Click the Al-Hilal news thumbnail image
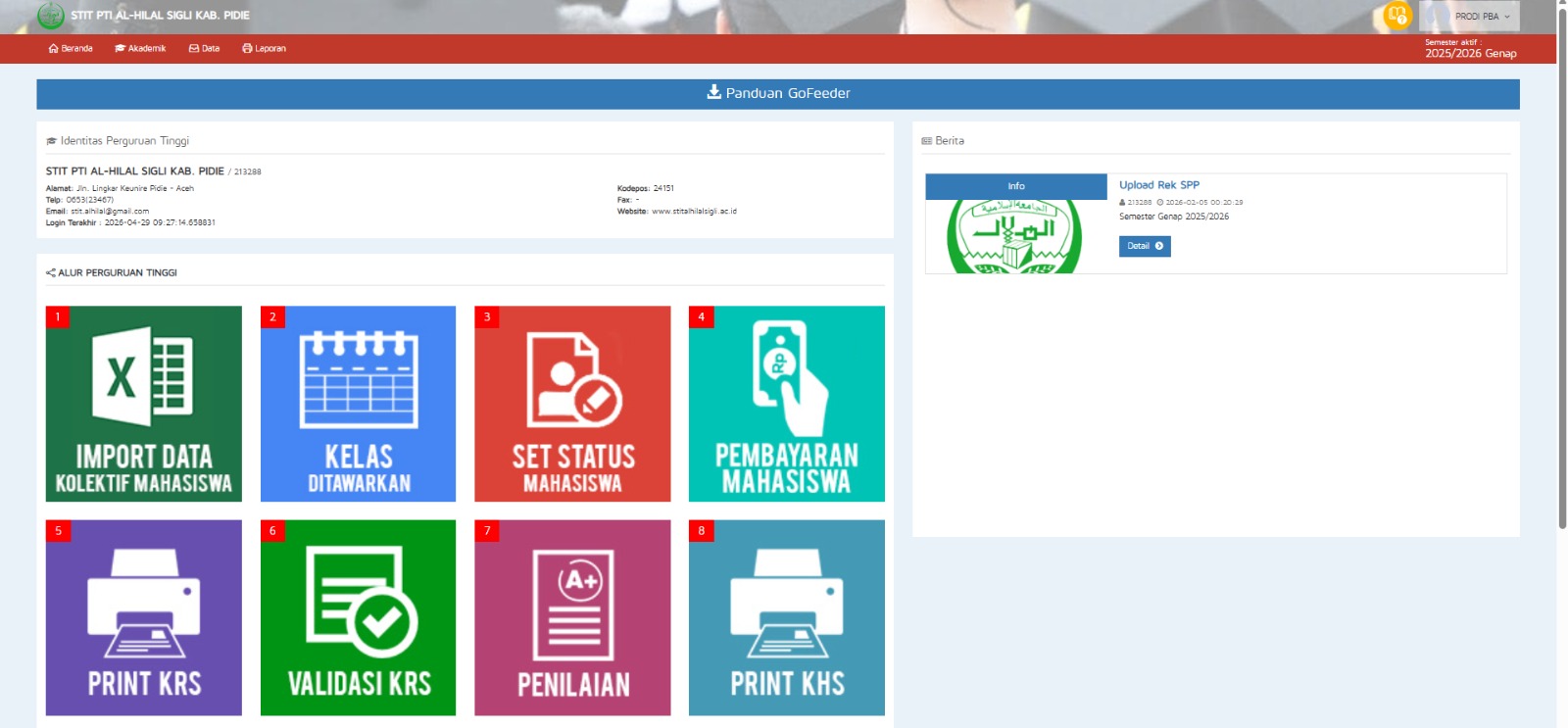The width and height of the screenshot is (1568, 728). click(1015, 235)
